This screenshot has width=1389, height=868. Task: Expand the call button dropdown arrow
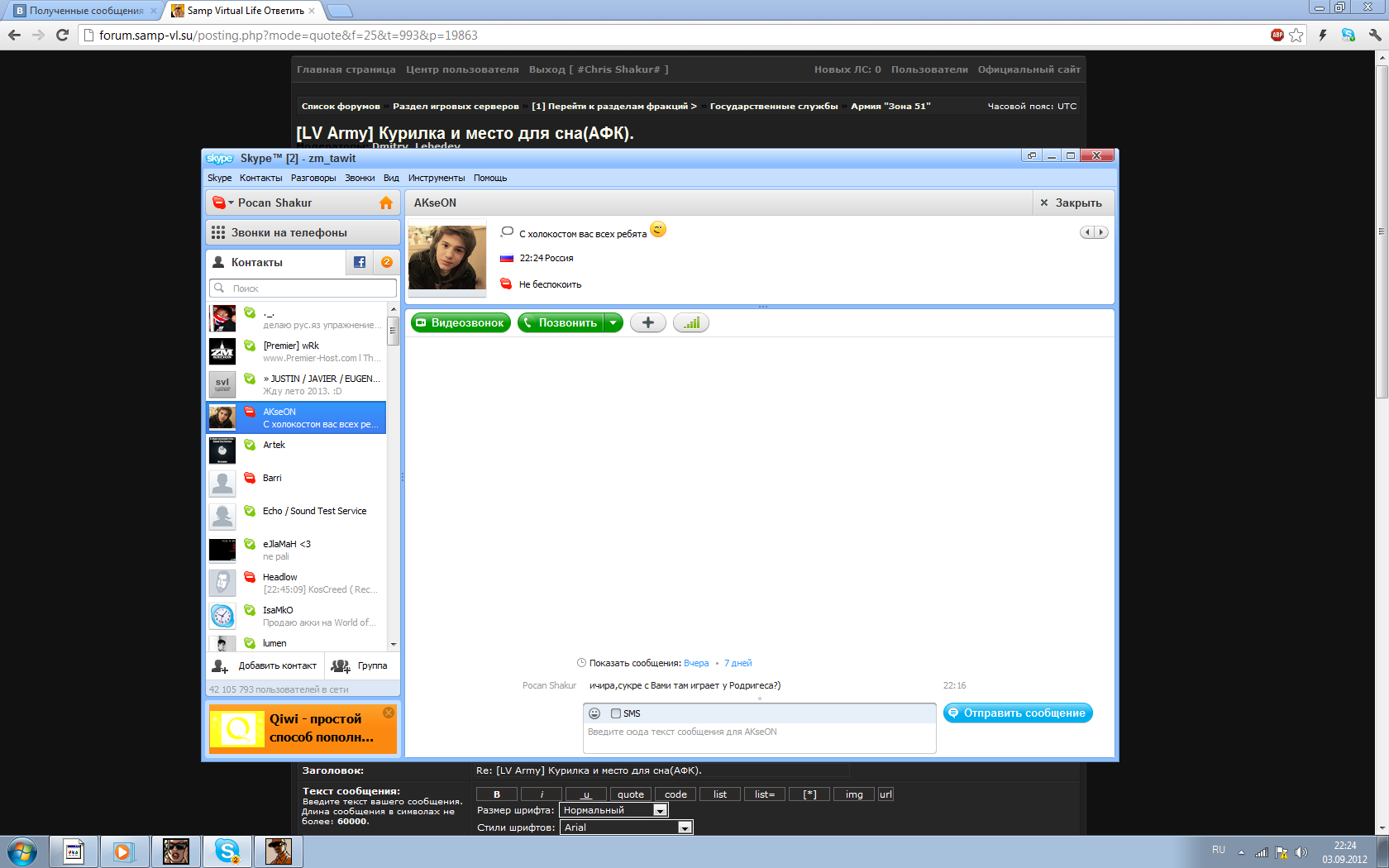pos(613,322)
